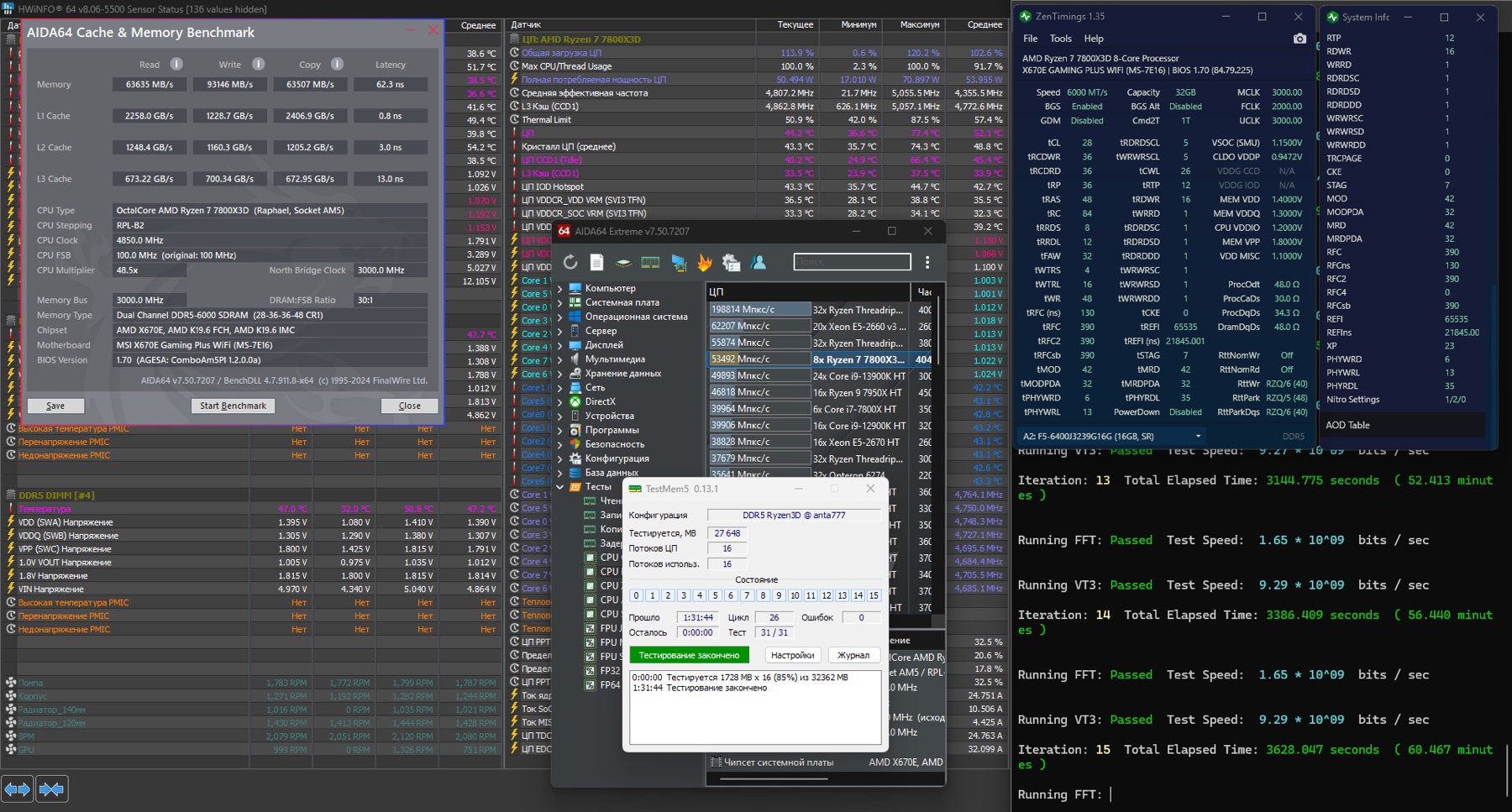Viewport: 1512px width, 812px height.
Task: Click the AIDA64 Extreme red 64 logo
Action: [564, 231]
